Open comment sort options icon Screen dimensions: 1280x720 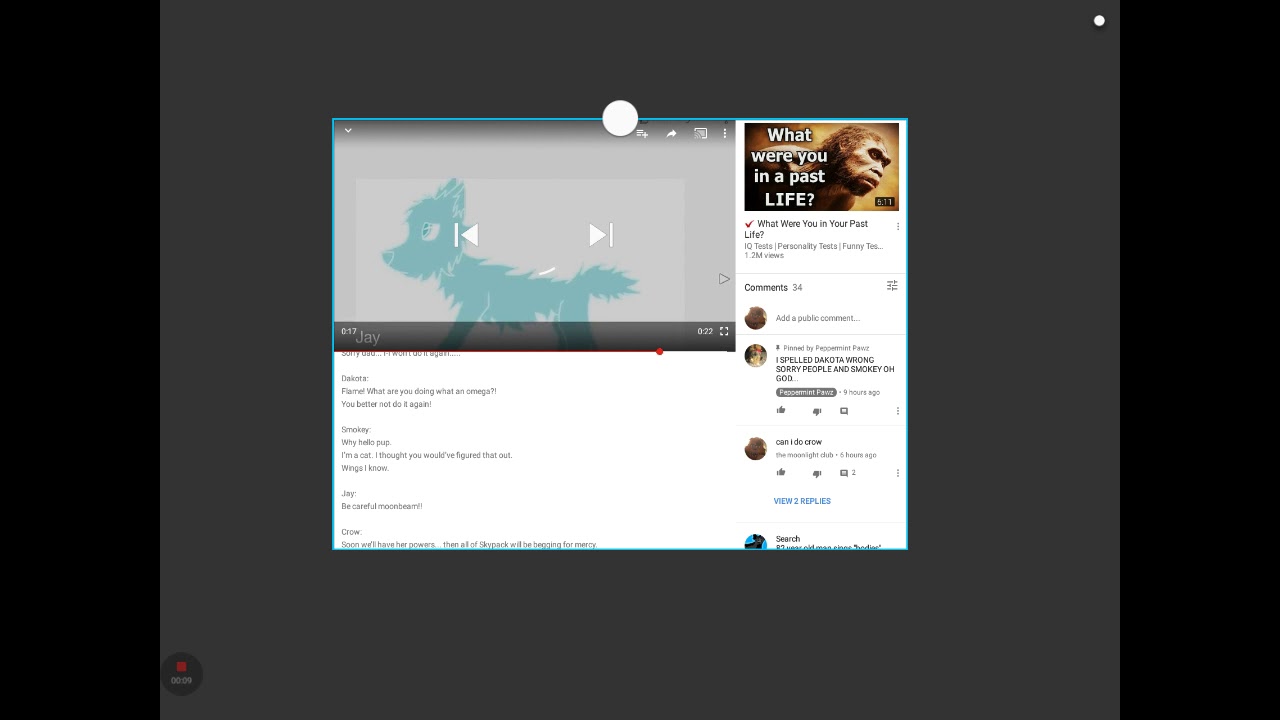pyautogui.click(x=892, y=286)
